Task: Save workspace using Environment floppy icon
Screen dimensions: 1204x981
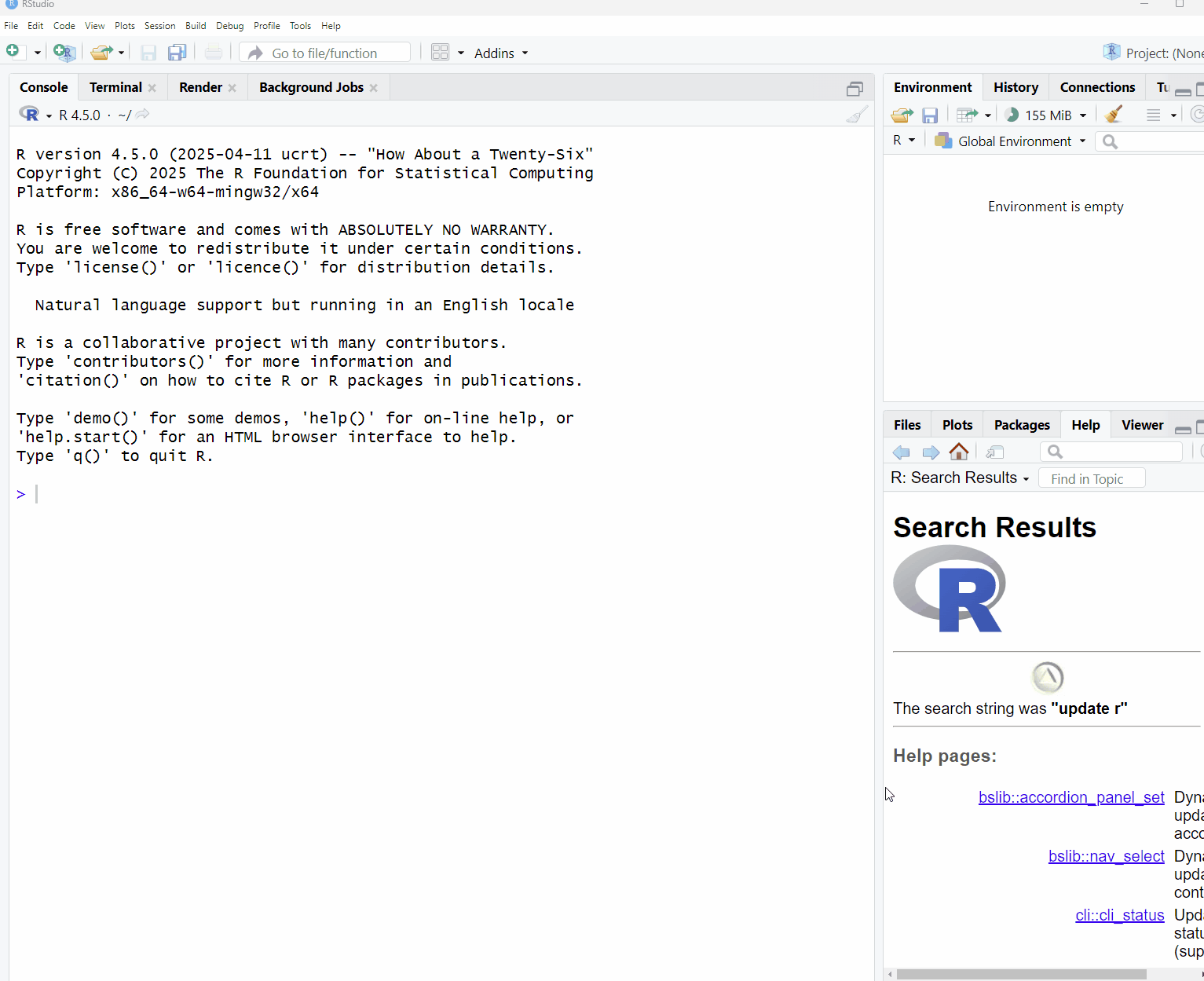Action: click(930, 115)
